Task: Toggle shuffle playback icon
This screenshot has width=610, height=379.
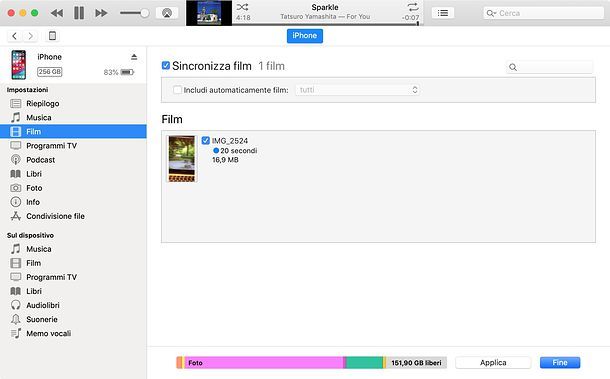Action: coord(242,7)
